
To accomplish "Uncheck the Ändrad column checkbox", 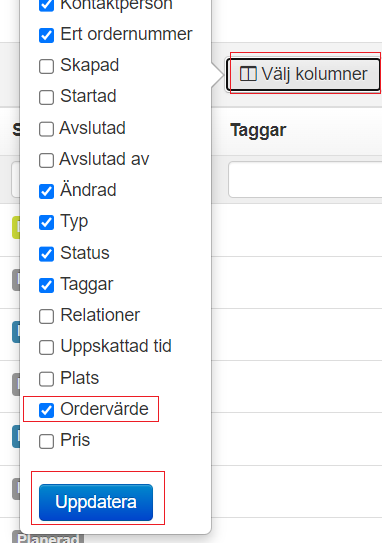I will tap(46, 192).
